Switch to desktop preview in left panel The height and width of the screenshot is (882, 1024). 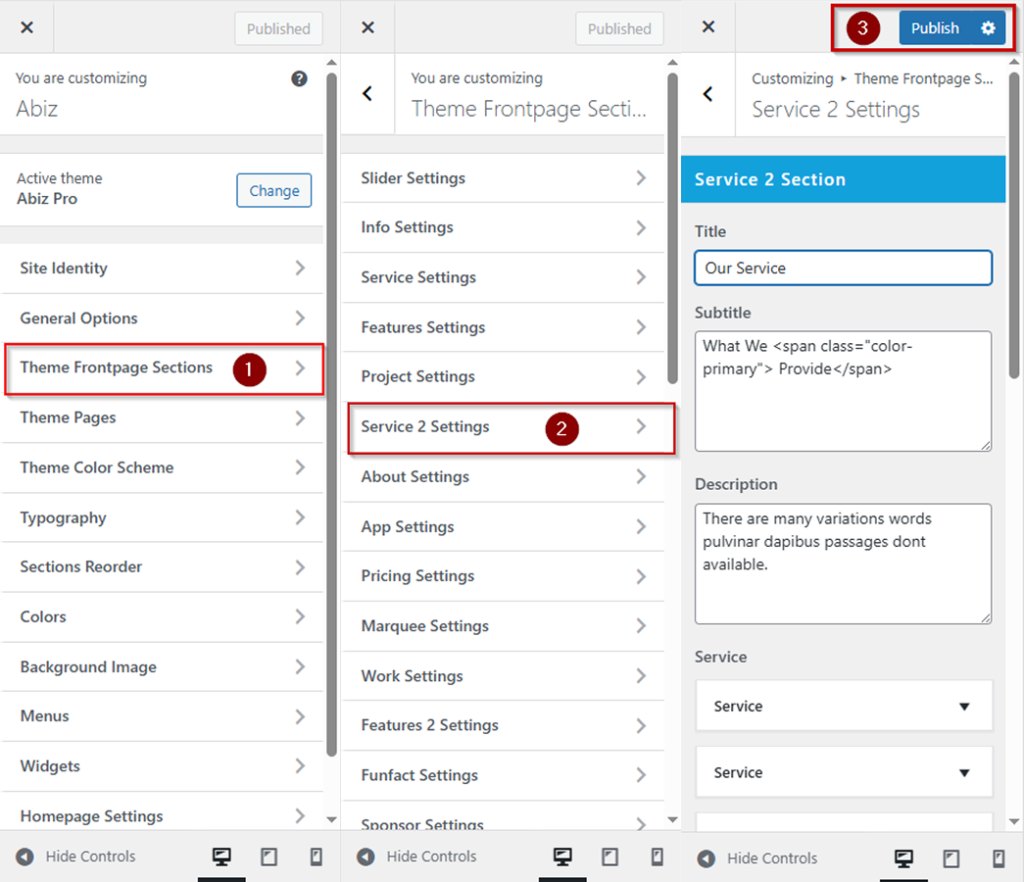(222, 857)
